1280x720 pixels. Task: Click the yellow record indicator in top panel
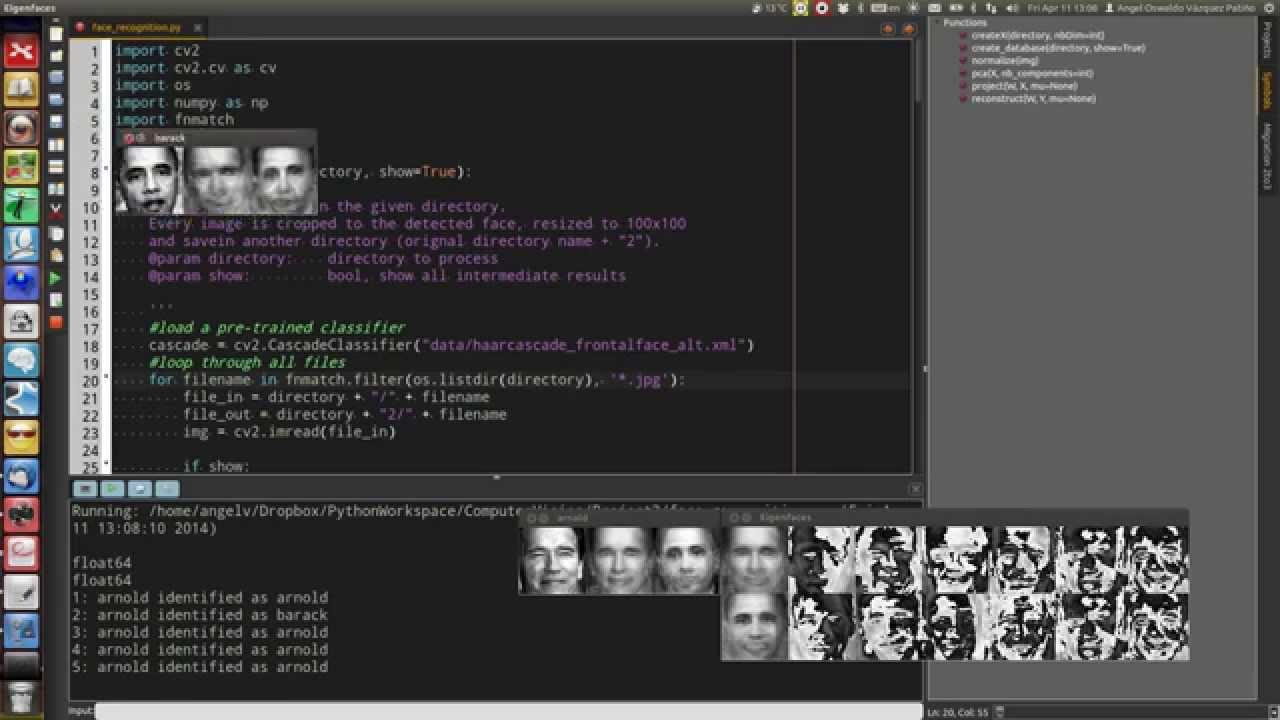801,8
